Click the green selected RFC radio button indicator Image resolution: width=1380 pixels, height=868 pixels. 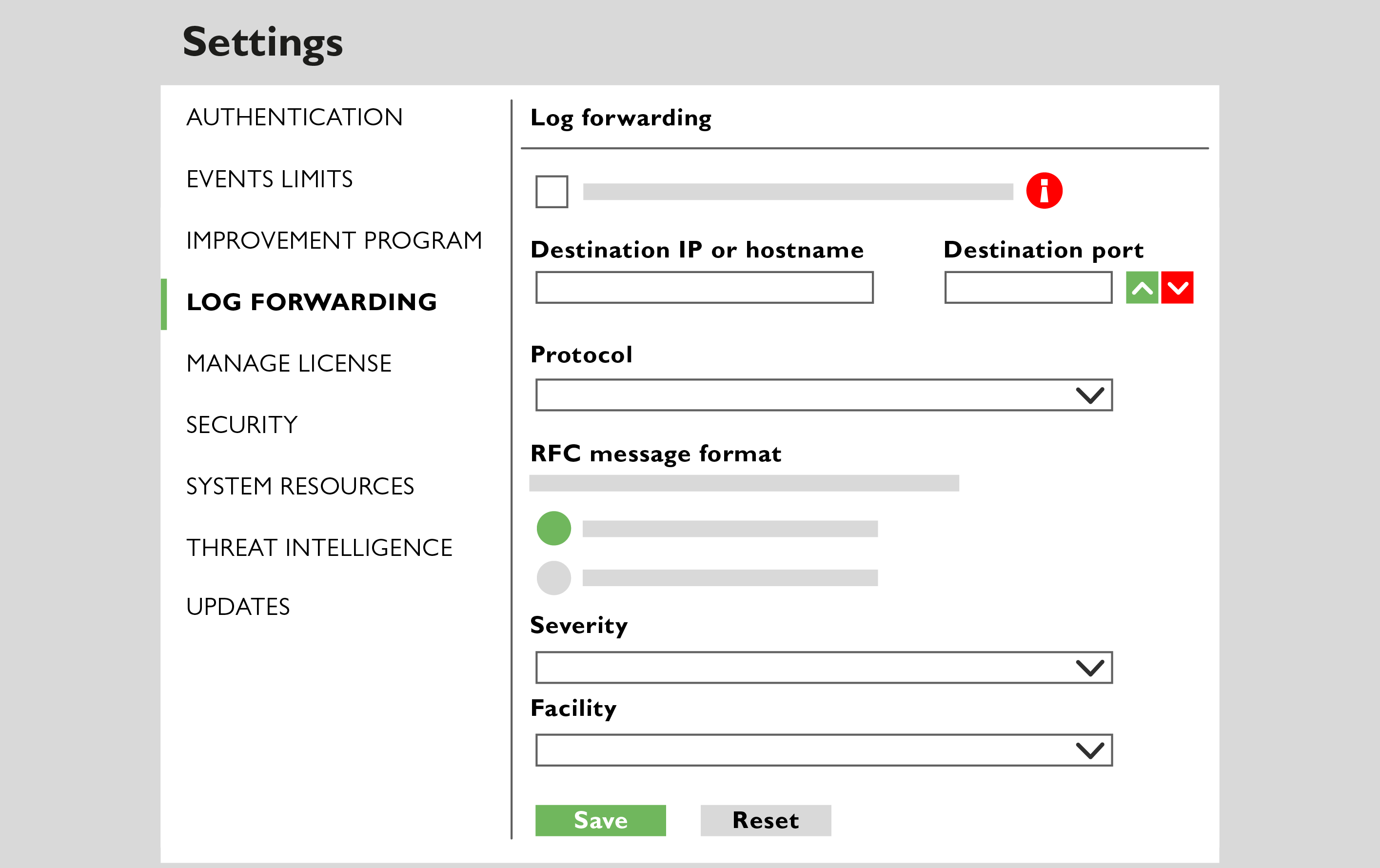pyautogui.click(x=554, y=528)
